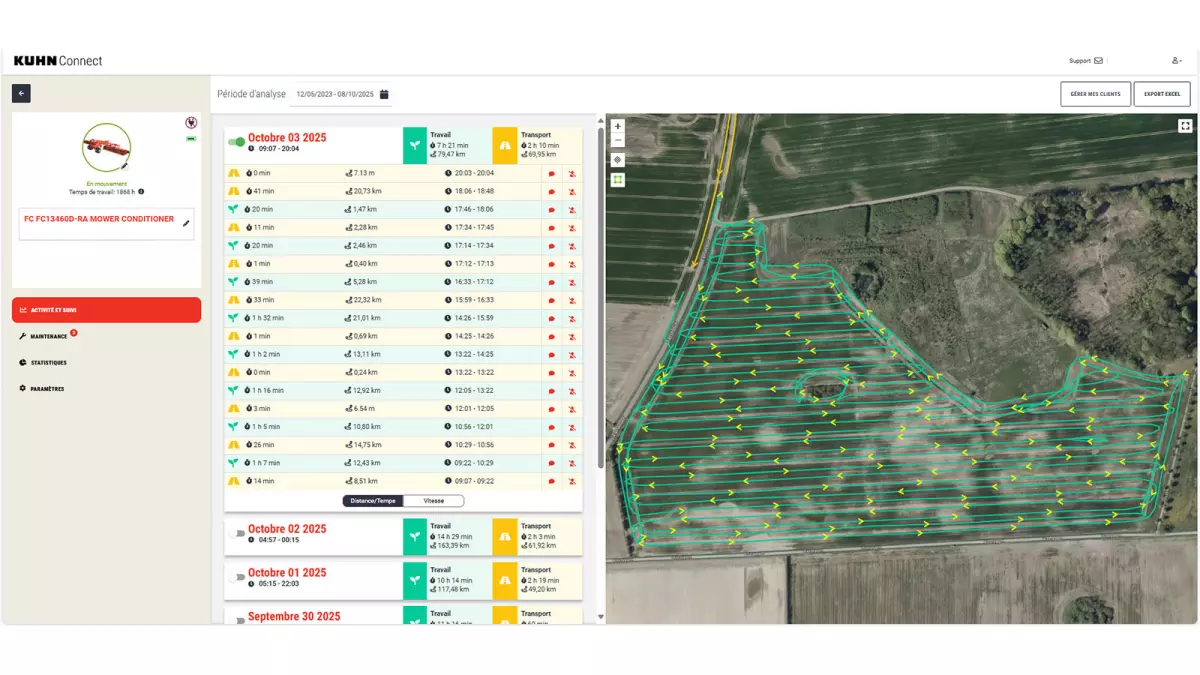Open the user account dropdown

[1177, 61]
